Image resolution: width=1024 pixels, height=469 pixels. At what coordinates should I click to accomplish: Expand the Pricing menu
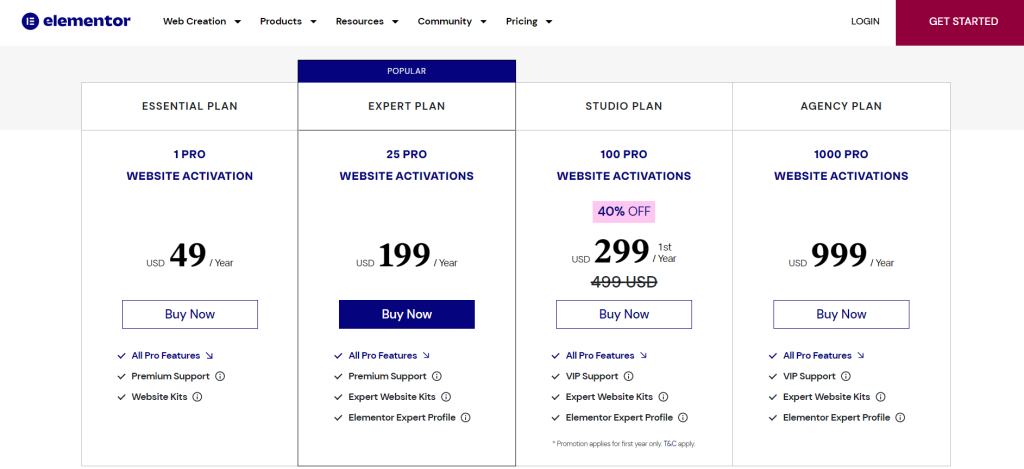[x=529, y=22]
